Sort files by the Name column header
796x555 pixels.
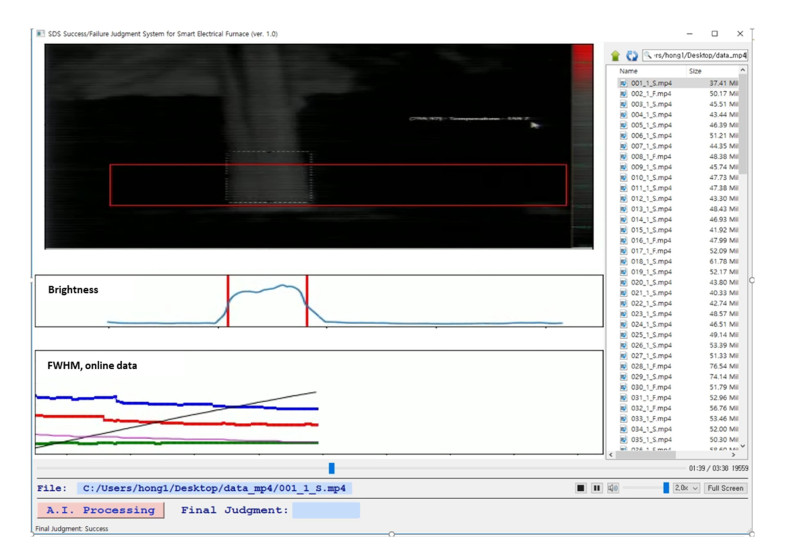628,71
